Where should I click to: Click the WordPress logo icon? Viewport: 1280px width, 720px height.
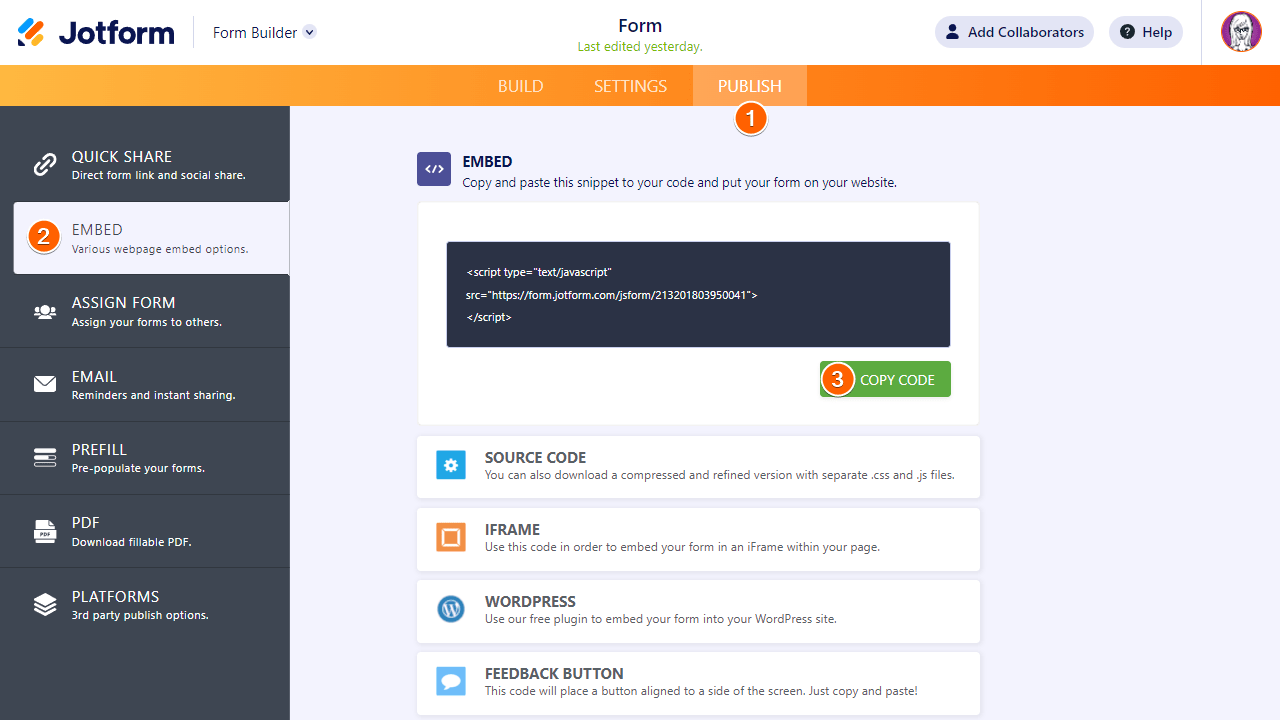point(451,609)
